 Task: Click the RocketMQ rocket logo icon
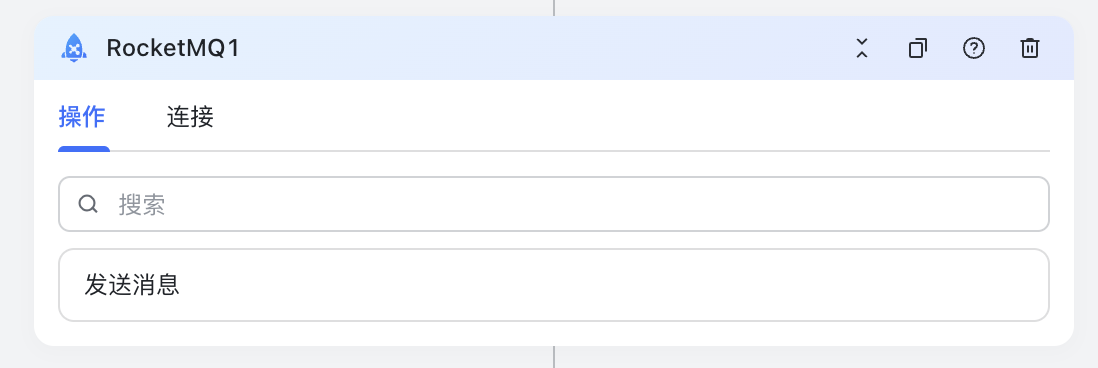[74, 48]
